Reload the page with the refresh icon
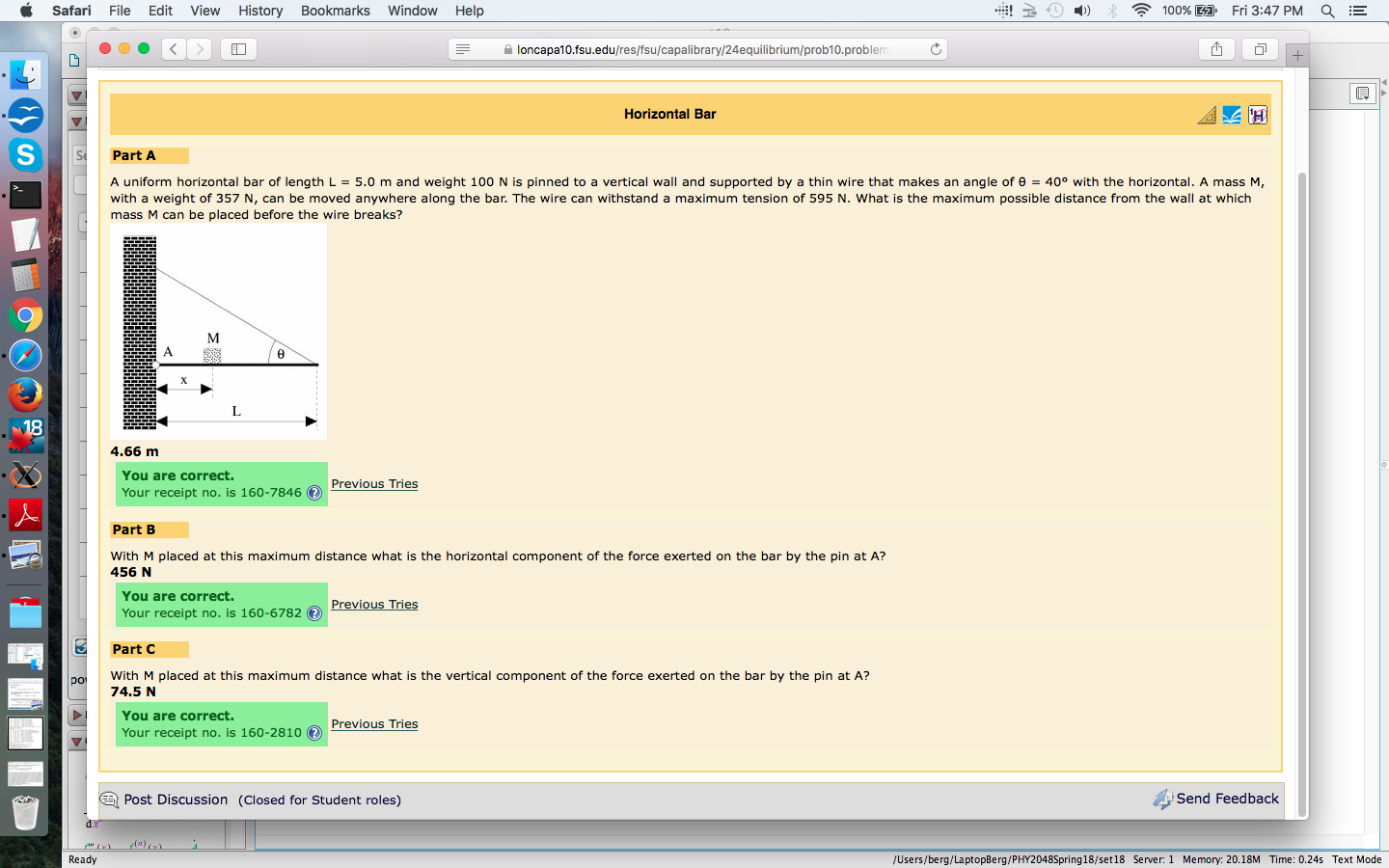The height and width of the screenshot is (868, 1389). click(936, 49)
